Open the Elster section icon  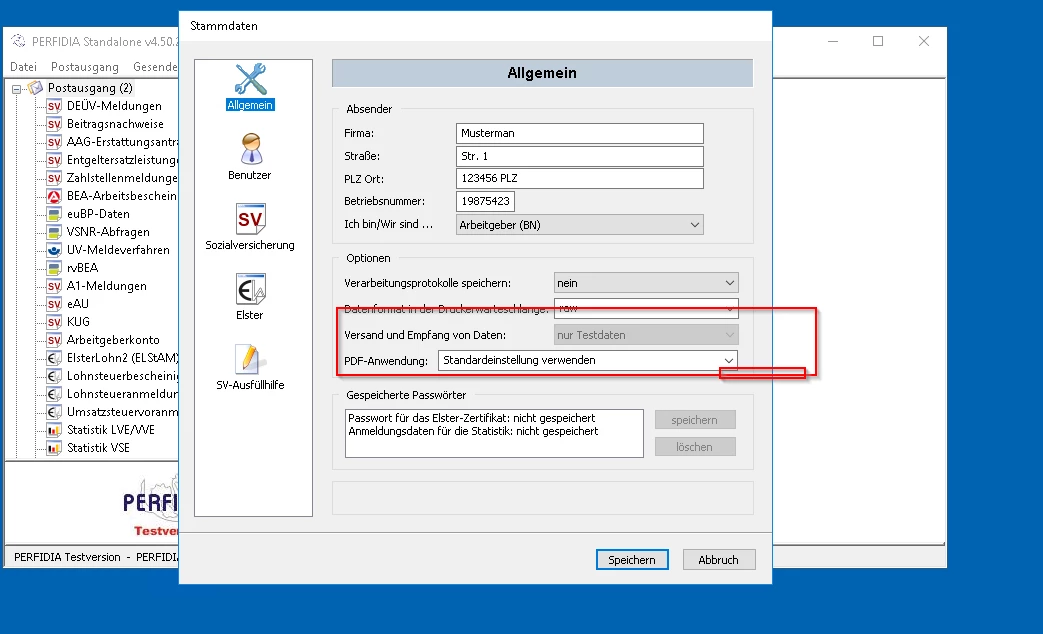pos(251,289)
